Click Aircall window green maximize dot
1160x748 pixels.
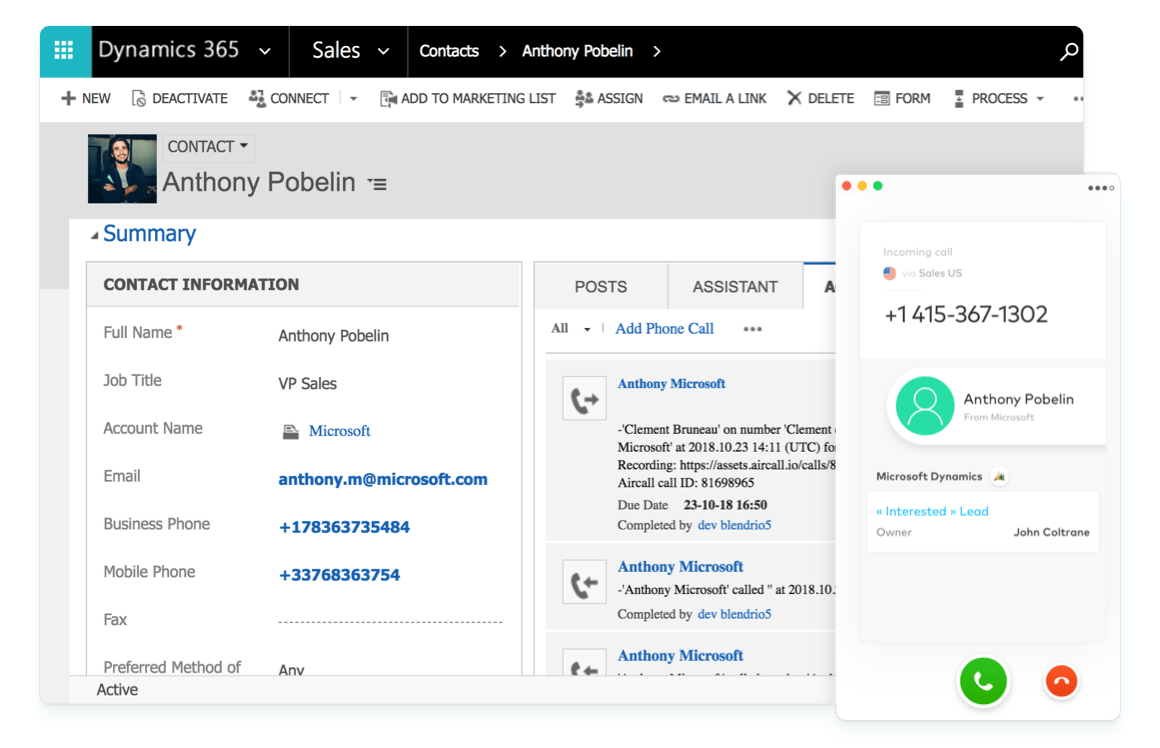[877, 186]
